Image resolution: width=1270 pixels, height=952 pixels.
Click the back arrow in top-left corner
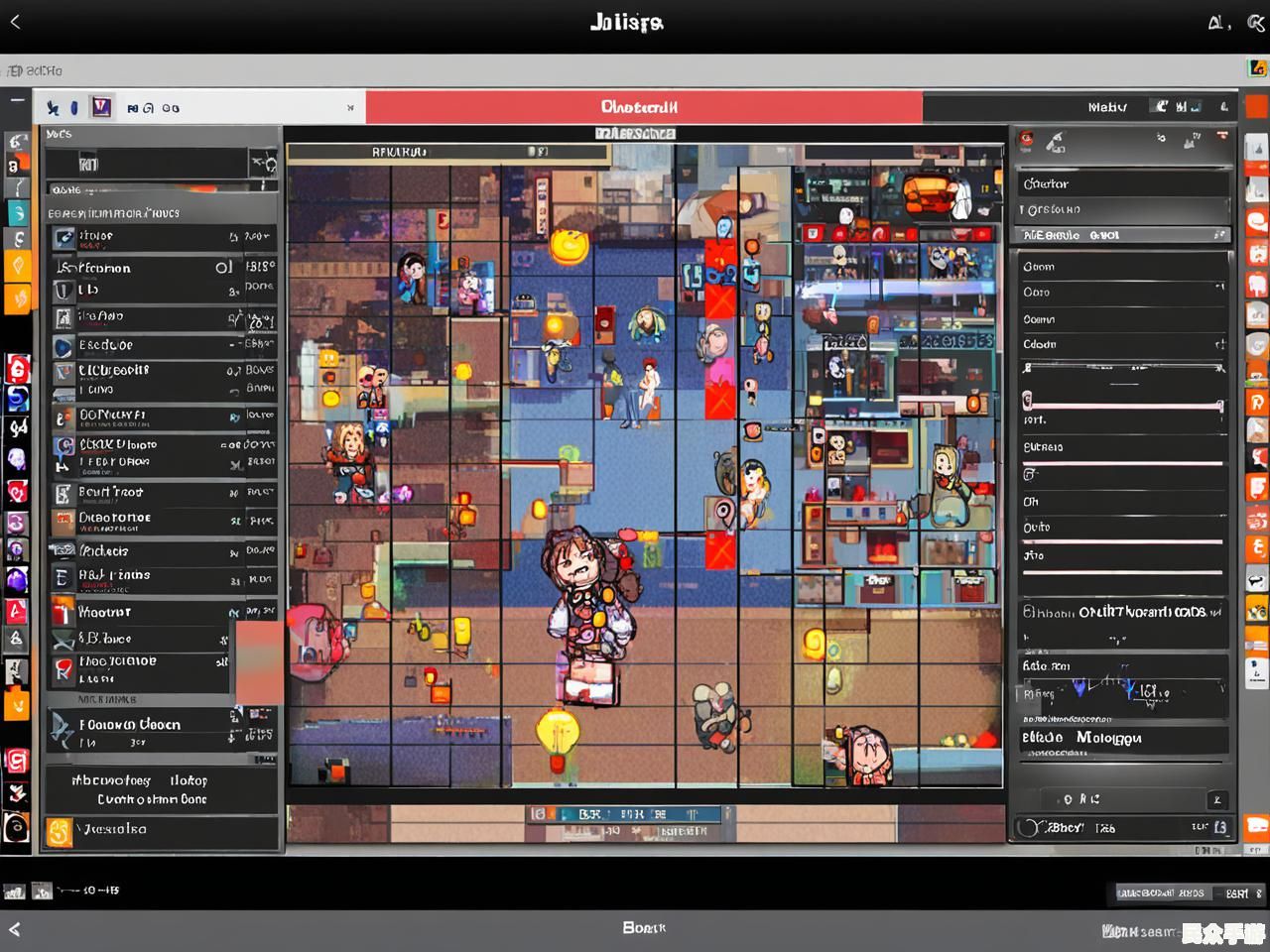[15, 22]
